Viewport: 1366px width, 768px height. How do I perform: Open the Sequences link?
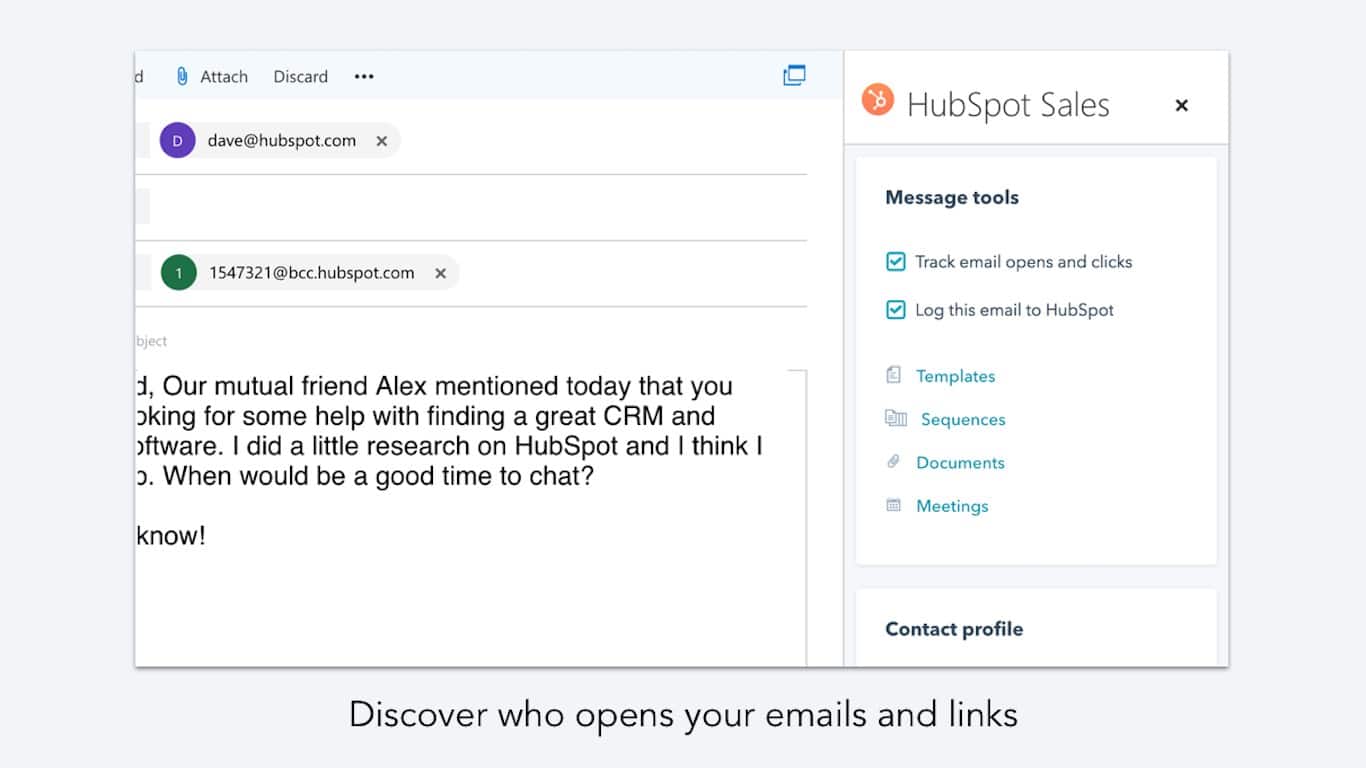point(963,419)
